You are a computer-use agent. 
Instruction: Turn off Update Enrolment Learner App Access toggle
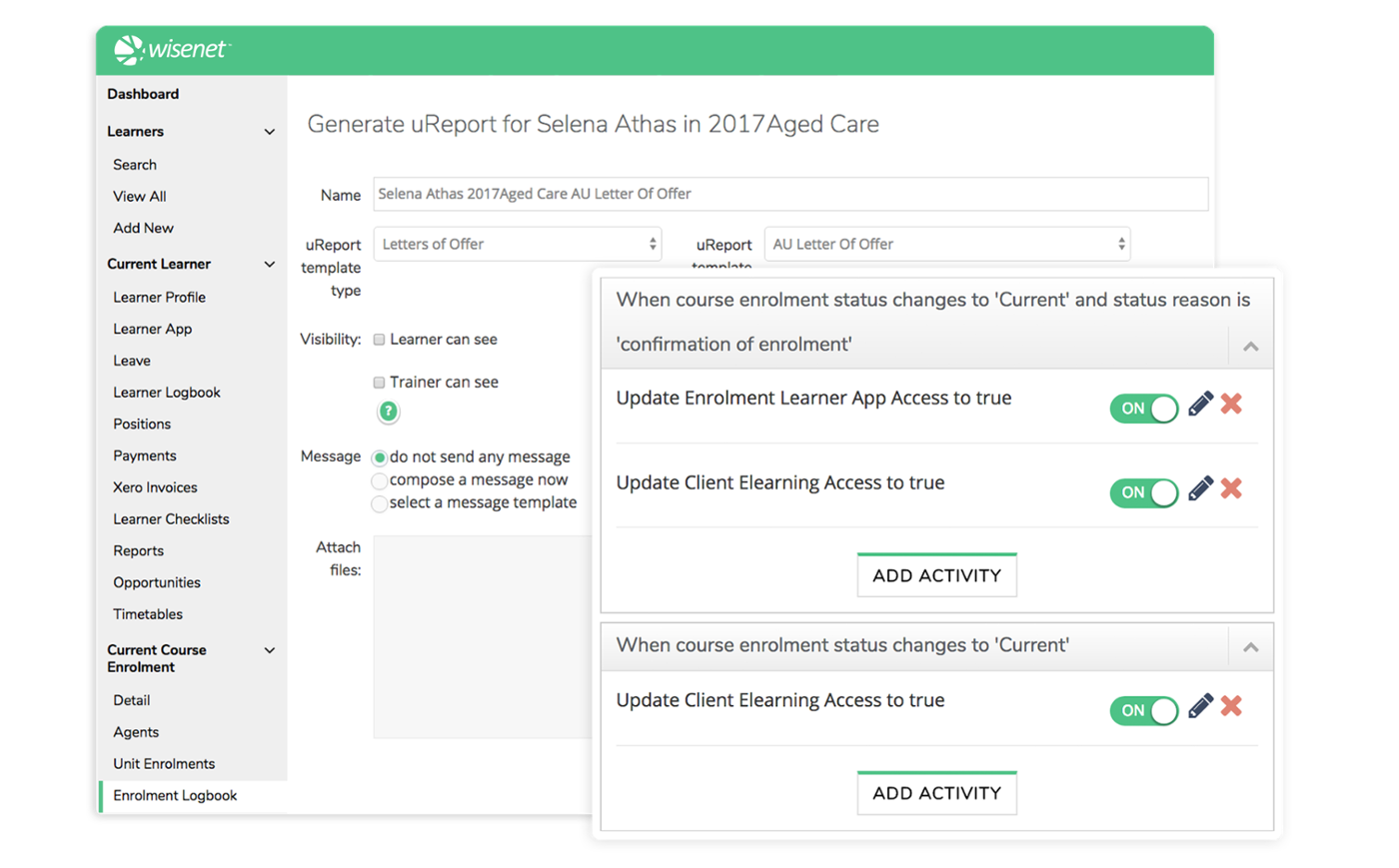tap(1144, 409)
